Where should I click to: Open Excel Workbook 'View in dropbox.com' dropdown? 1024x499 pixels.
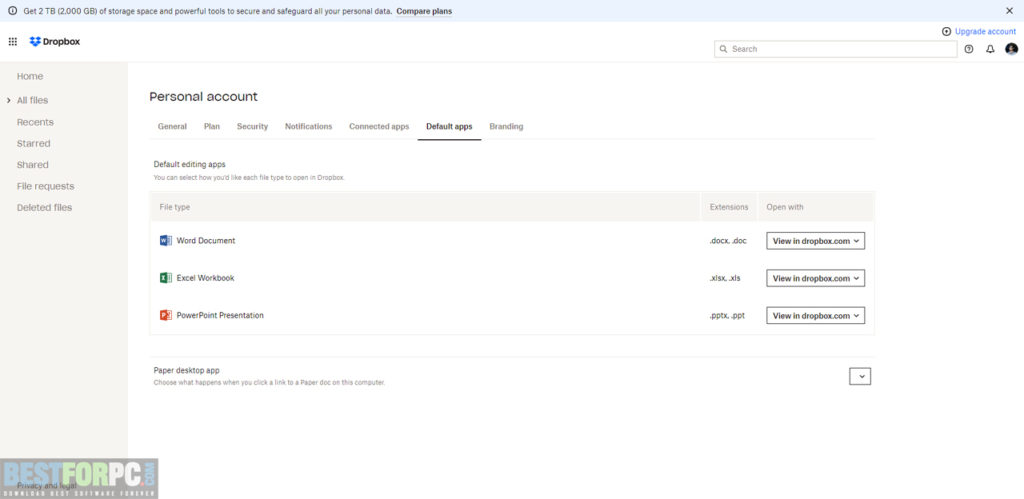coord(816,278)
